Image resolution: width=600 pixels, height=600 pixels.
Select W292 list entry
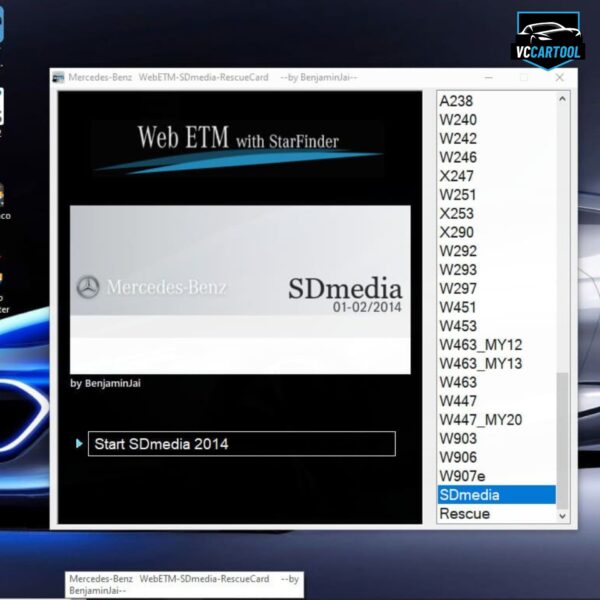(496, 251)
